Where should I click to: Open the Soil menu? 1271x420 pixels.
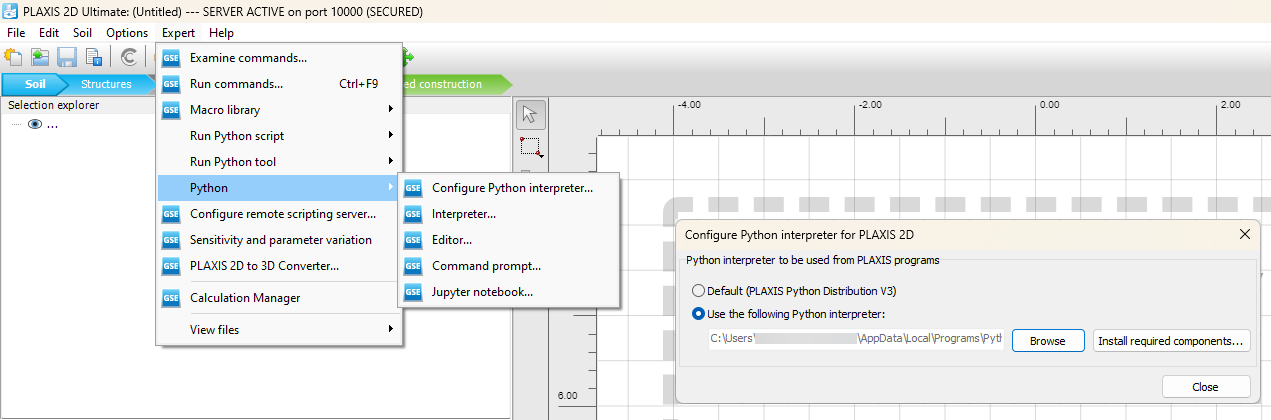click(x=82, y=33)
